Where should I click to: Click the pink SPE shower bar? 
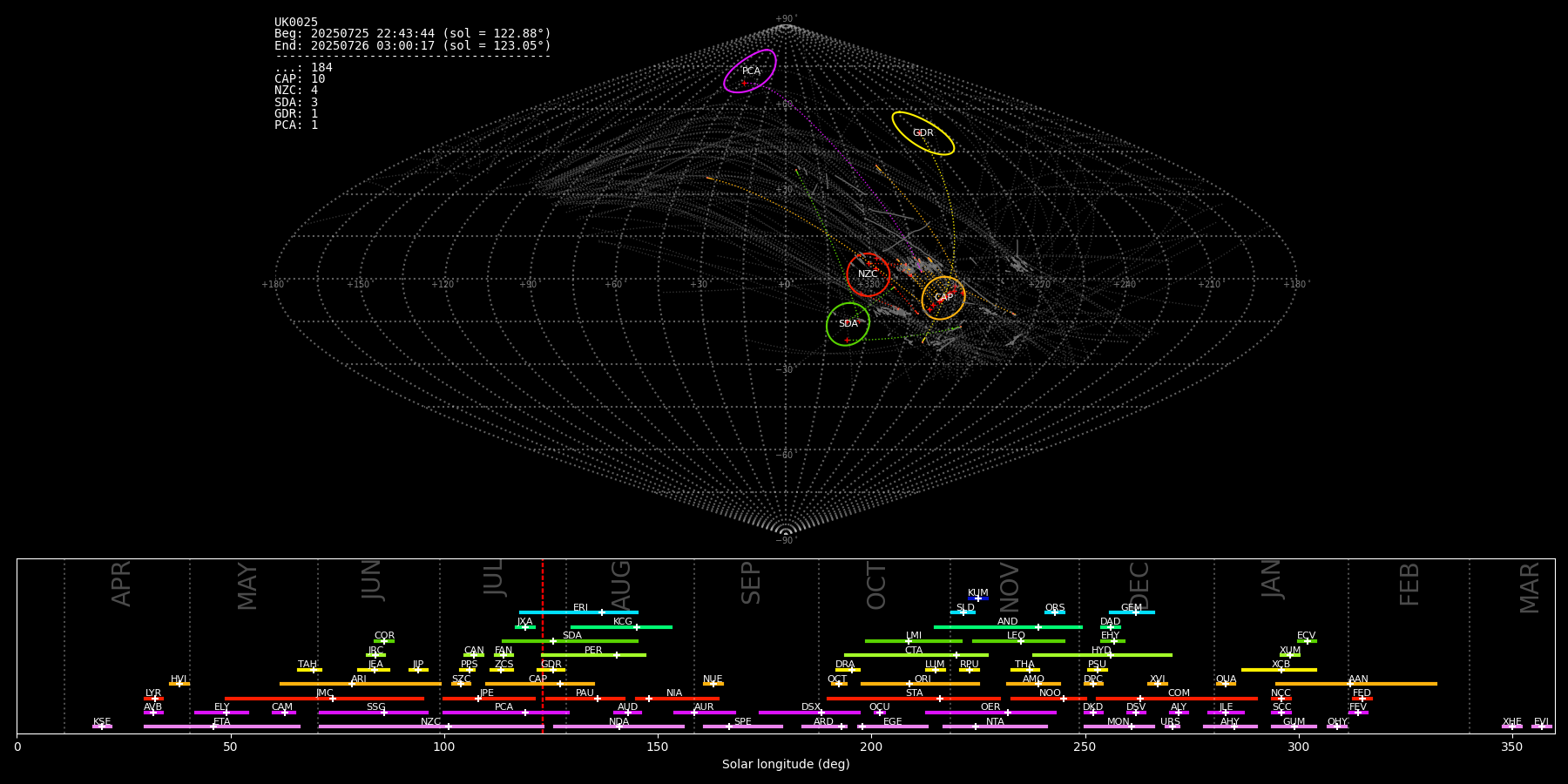tap(743, 727)
